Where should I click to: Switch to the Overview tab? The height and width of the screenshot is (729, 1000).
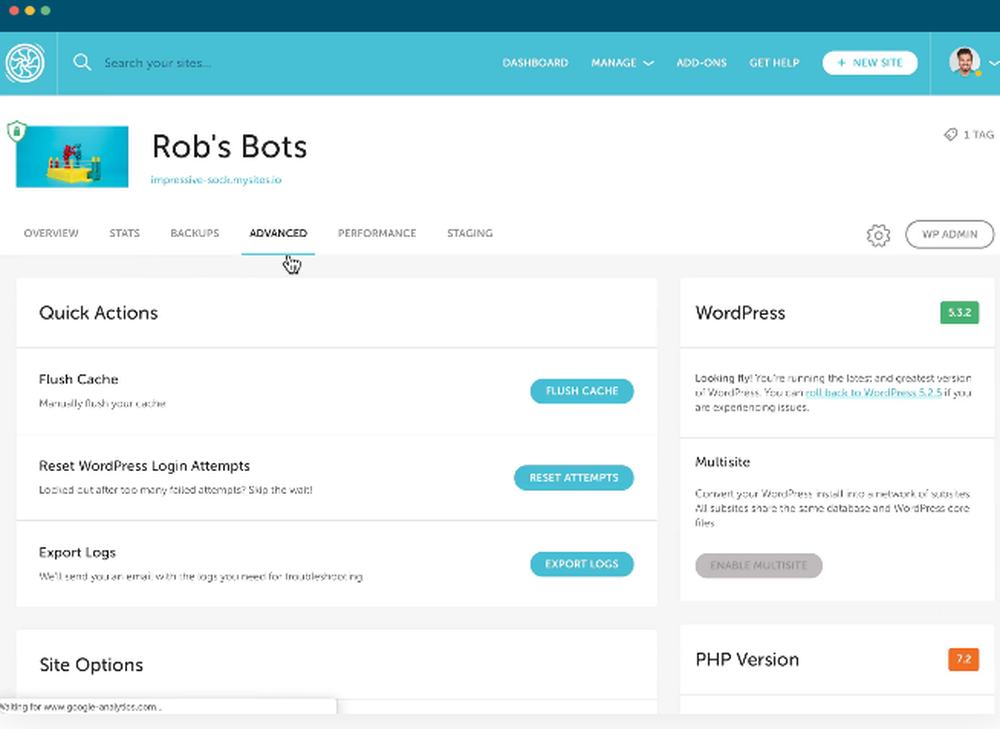pos(51,233)
